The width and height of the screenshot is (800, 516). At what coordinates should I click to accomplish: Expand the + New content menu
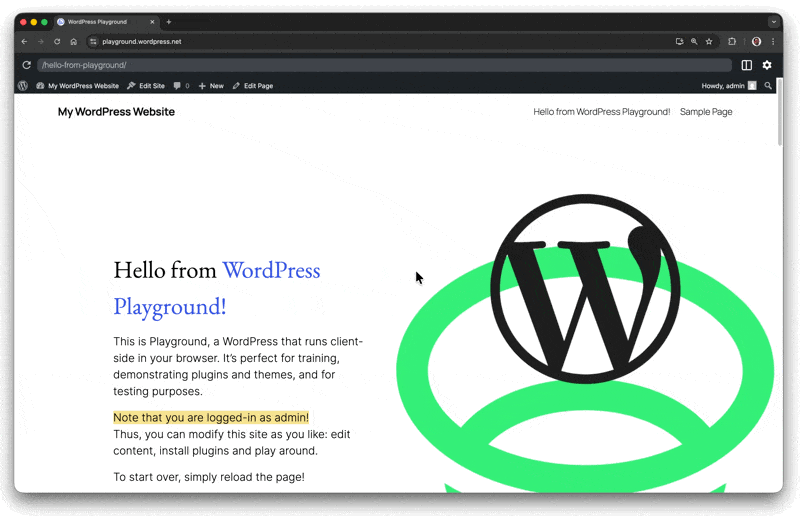pyautogui.click(x=211, y=86)
